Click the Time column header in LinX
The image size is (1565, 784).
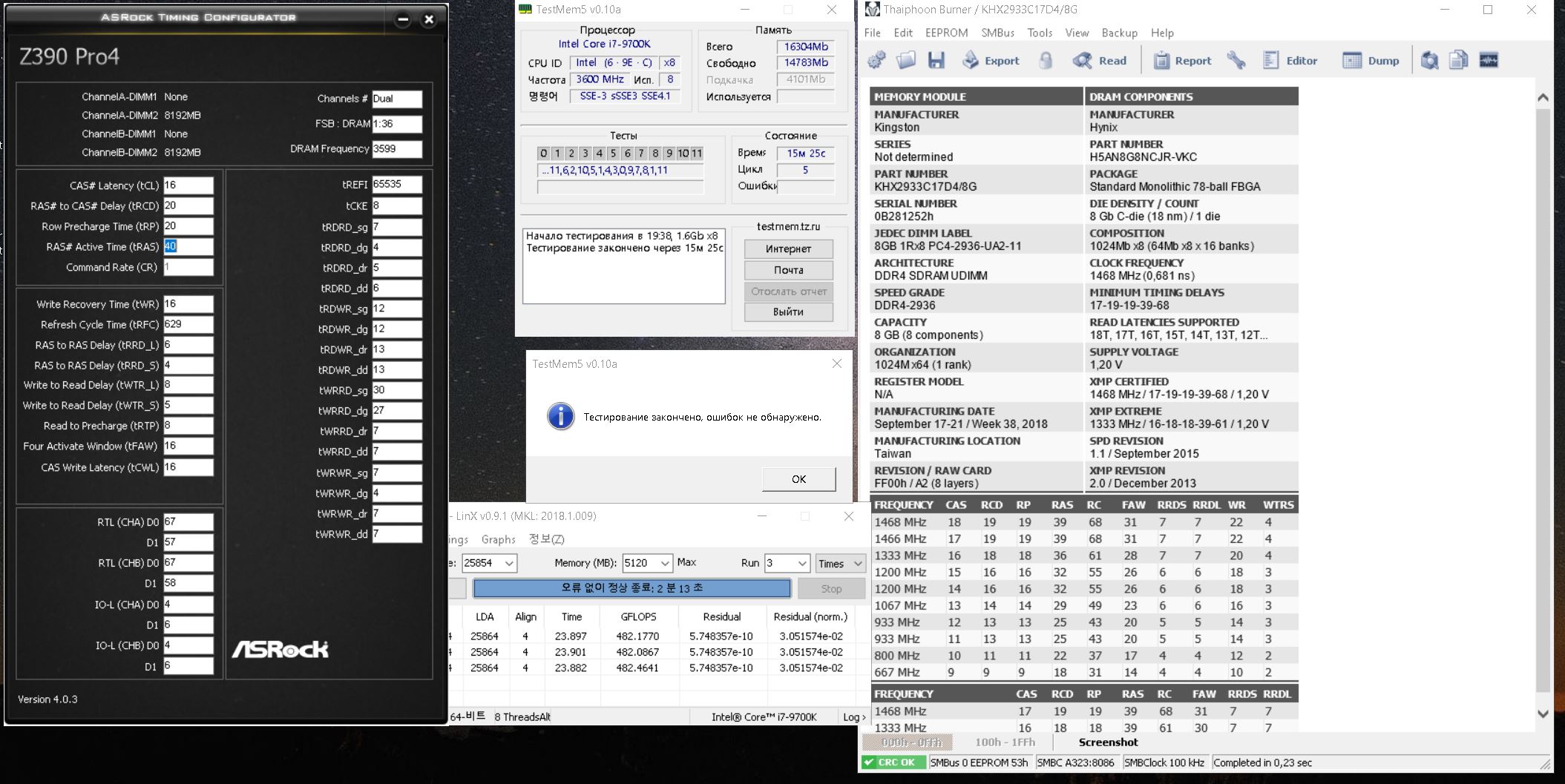point(571,616)
